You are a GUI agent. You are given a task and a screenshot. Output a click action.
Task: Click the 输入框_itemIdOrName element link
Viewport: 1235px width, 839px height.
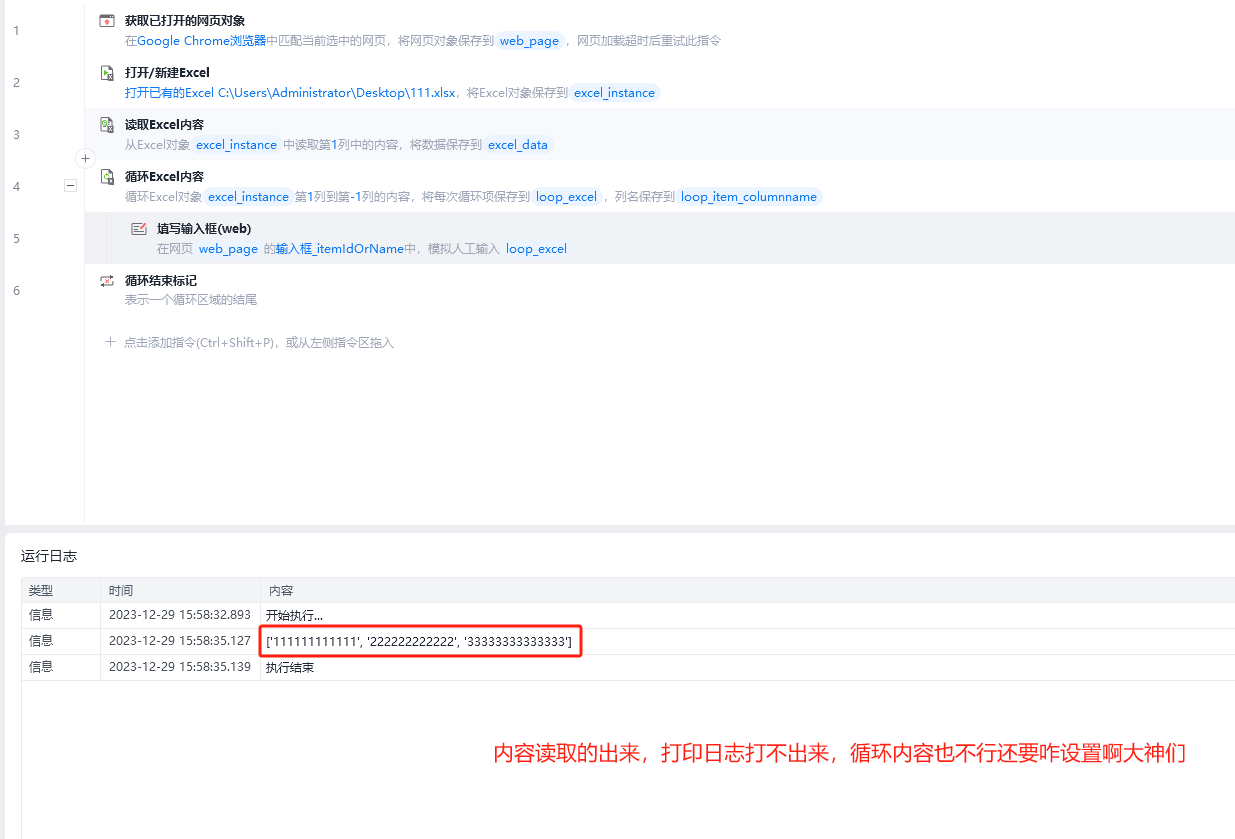click(x=340, y=249)
